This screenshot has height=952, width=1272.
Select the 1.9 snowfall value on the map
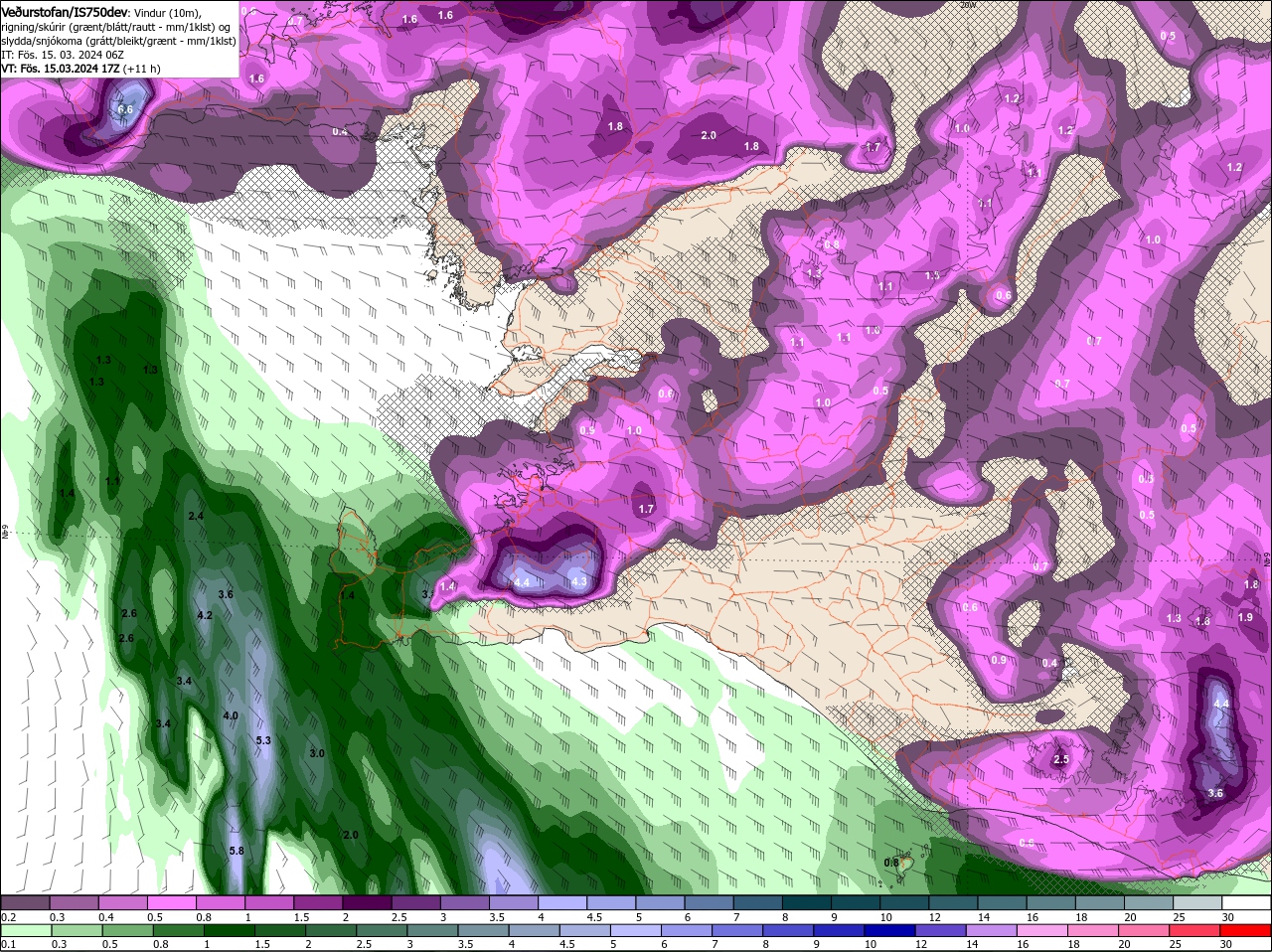(1245, 617)
